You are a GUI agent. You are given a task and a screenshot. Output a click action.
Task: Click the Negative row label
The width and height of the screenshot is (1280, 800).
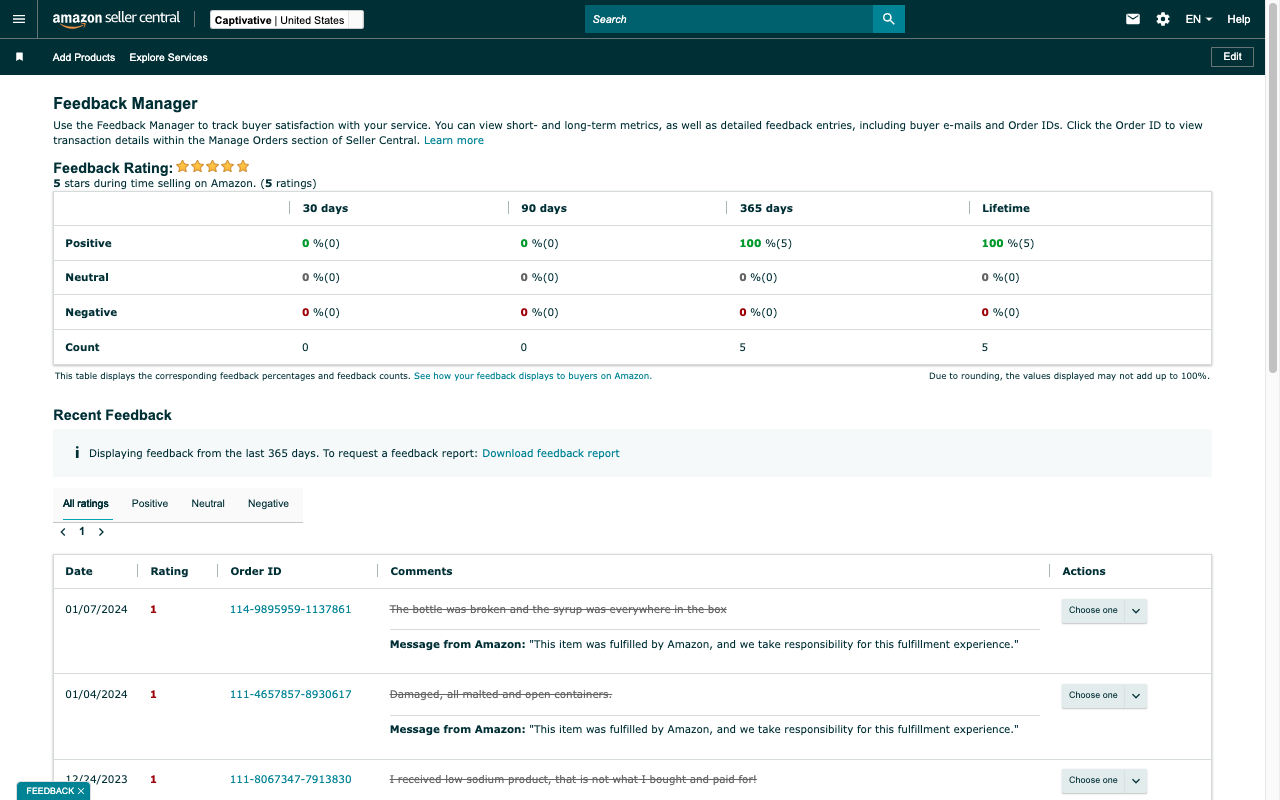click(91, 312)
